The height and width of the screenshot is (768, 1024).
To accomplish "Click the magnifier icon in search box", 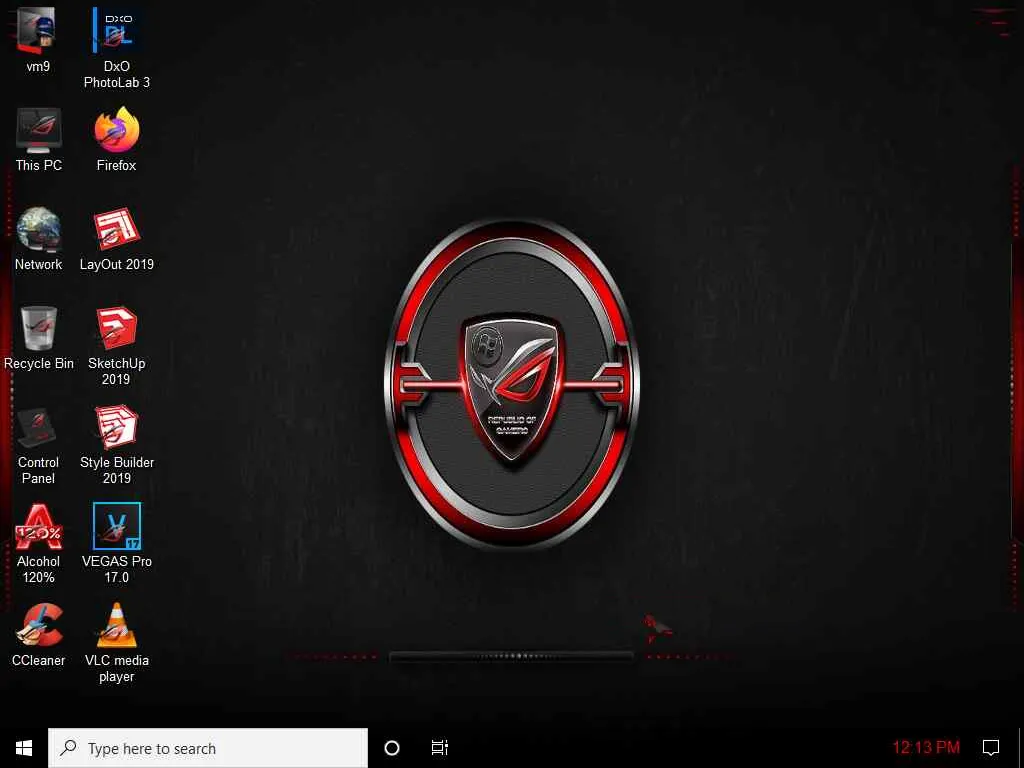I will pos(68,748).
